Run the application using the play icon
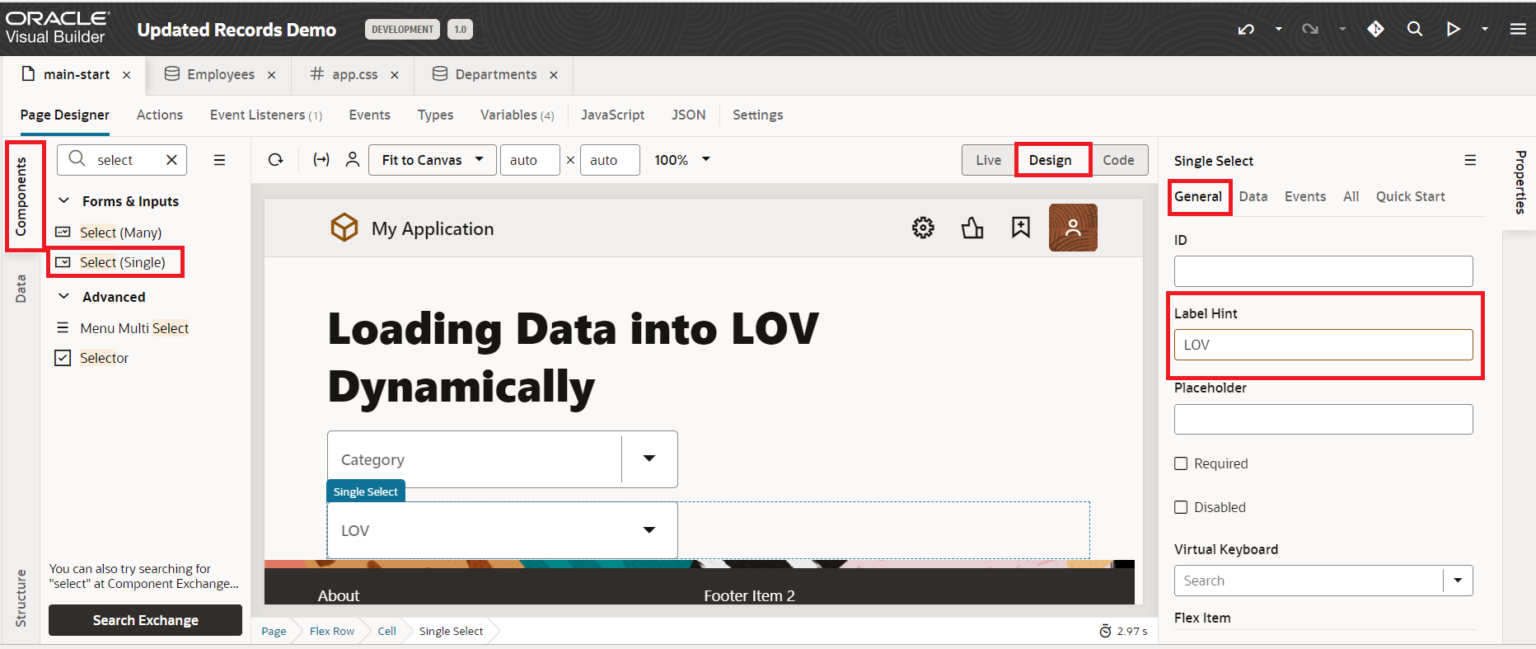Image resolution: width=1536 pixels, height=649 pixels. (x=1454, y=29)
